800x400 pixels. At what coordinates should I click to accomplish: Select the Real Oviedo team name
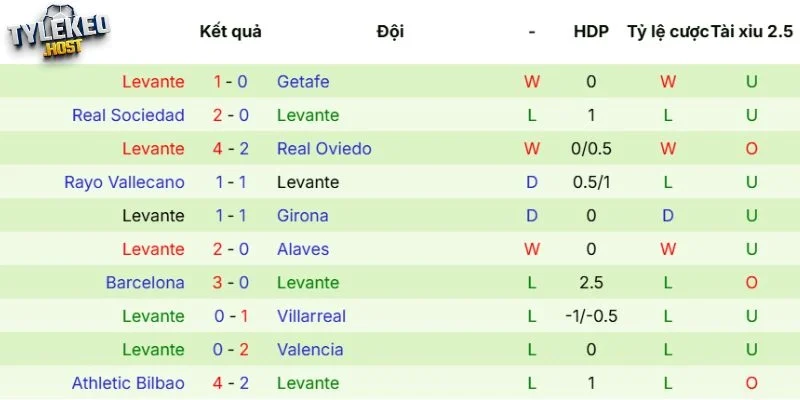[324, 149]
